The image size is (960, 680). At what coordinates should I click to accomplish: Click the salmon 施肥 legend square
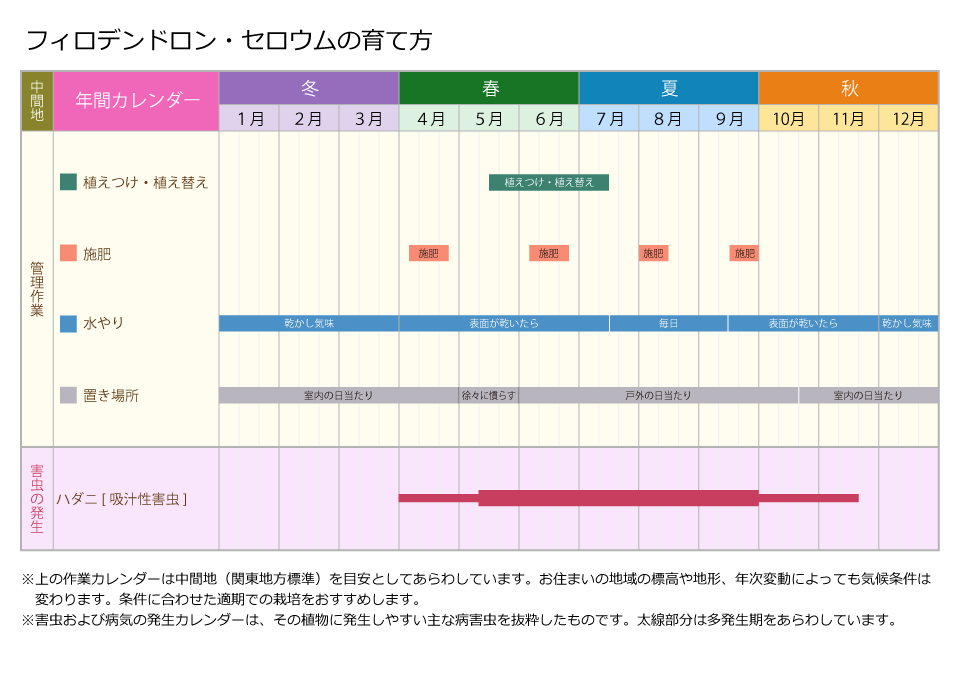68,253
